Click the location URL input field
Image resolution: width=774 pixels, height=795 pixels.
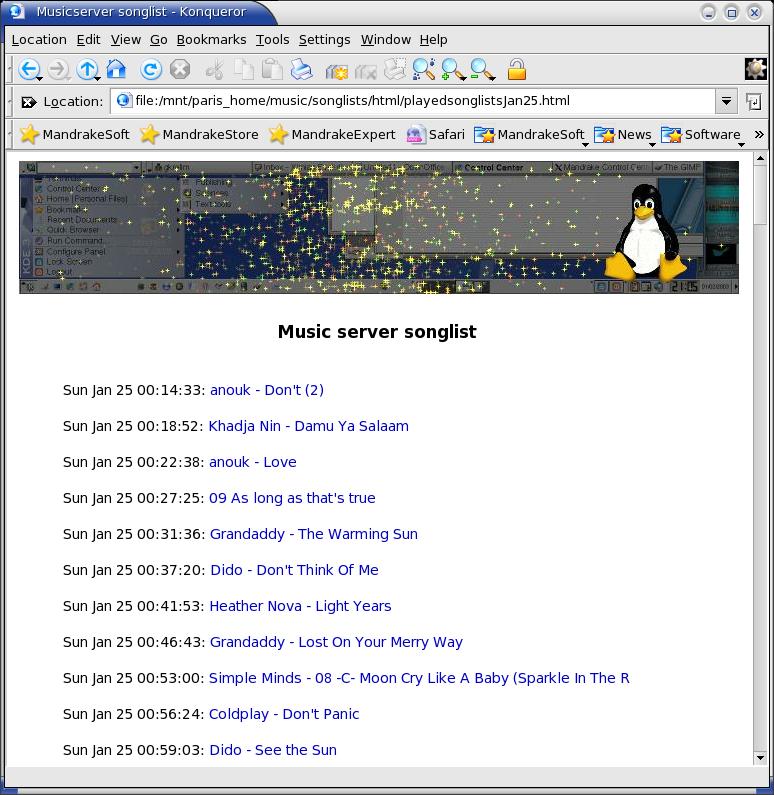point(413,101)
